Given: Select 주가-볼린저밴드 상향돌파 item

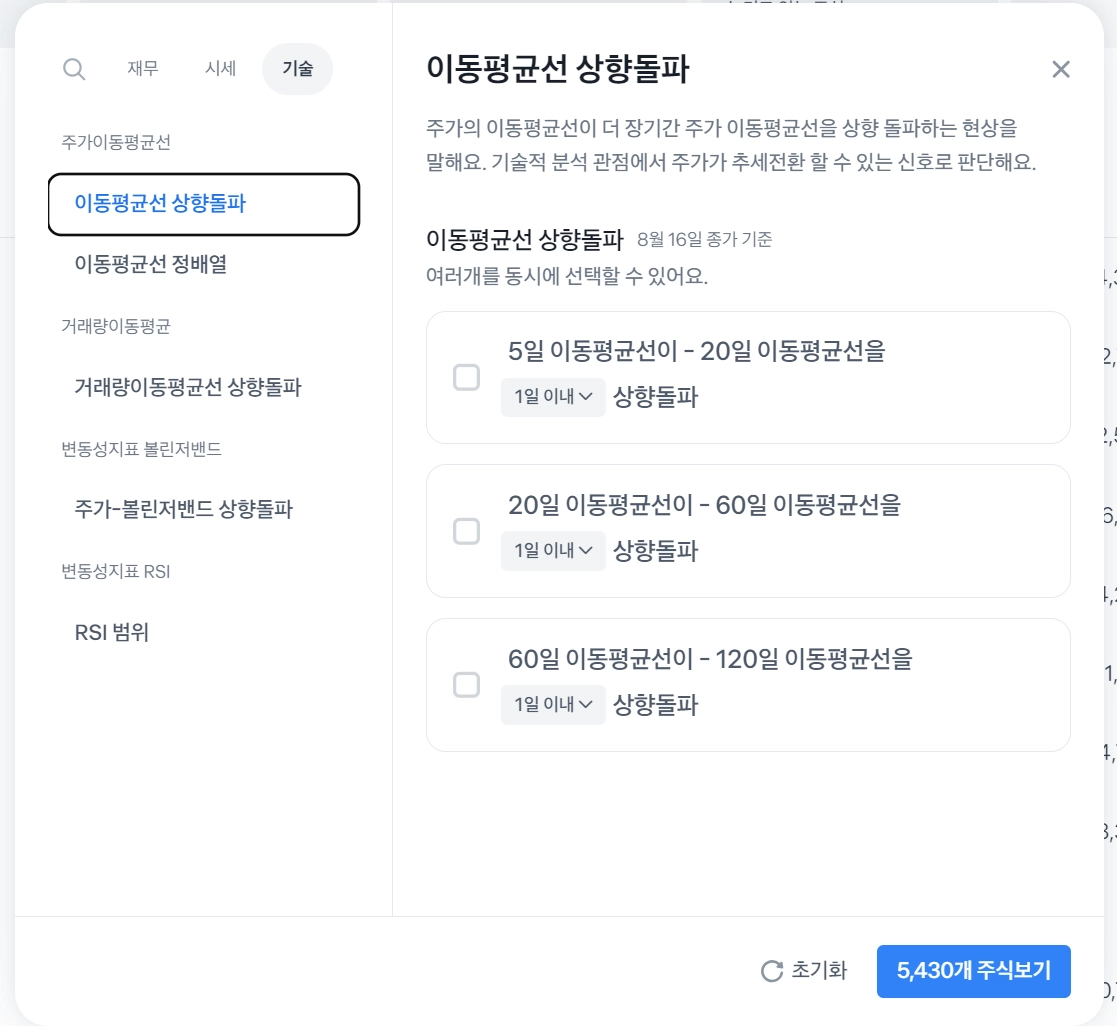Looking at the screenshot, I should point(184,509).
